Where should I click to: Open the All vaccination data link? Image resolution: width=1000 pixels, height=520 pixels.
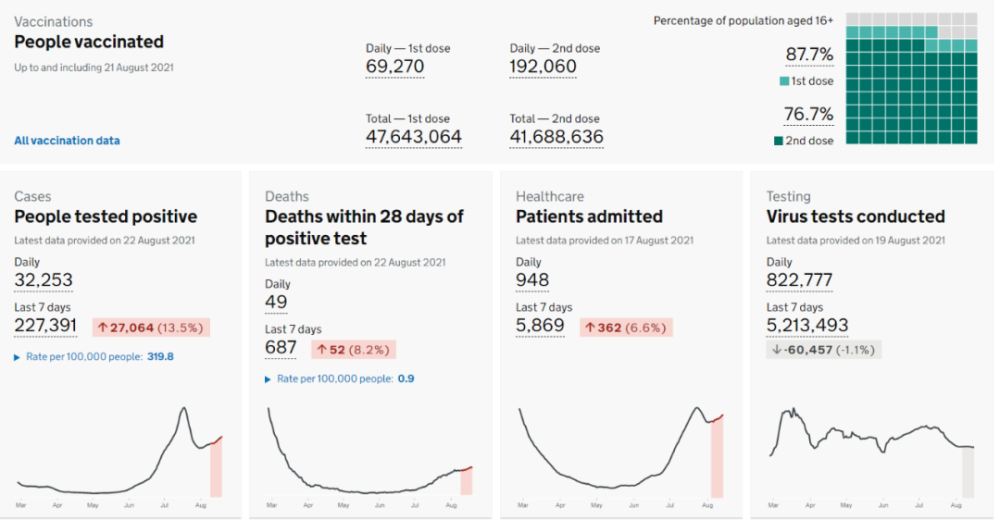tap(67, 140)
